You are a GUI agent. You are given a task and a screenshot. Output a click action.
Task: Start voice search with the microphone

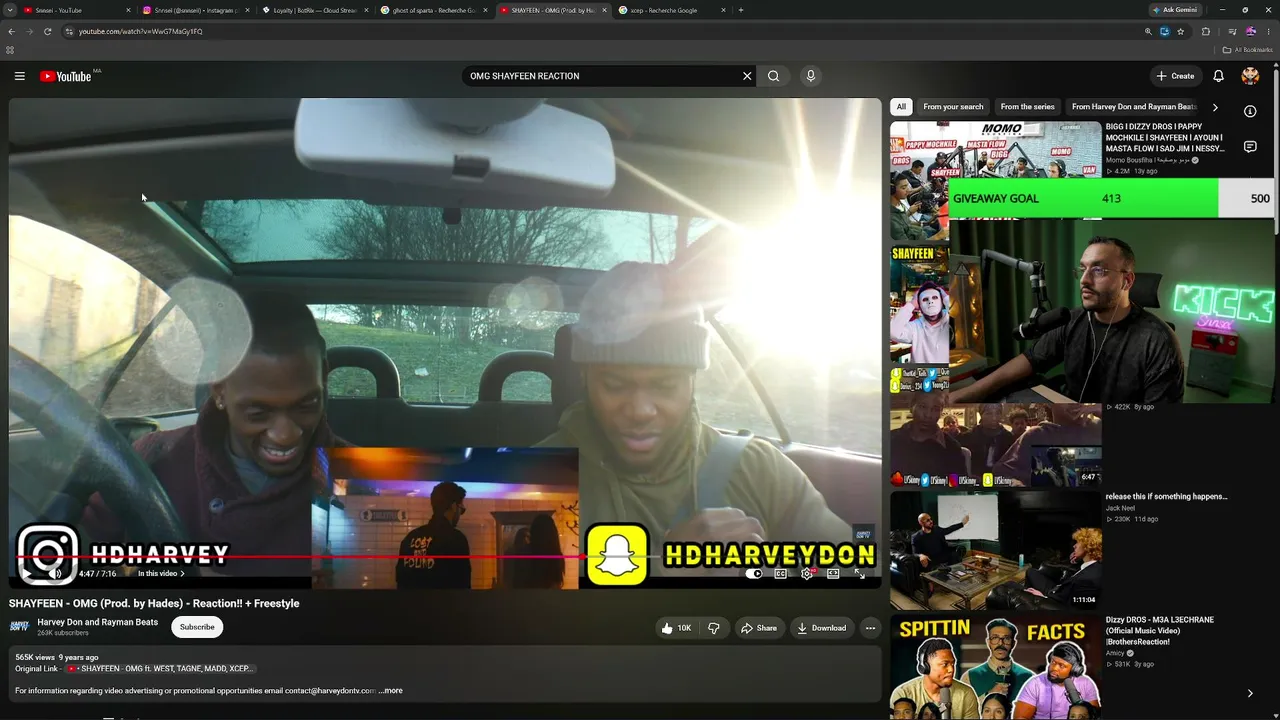[x=811, y=76]
